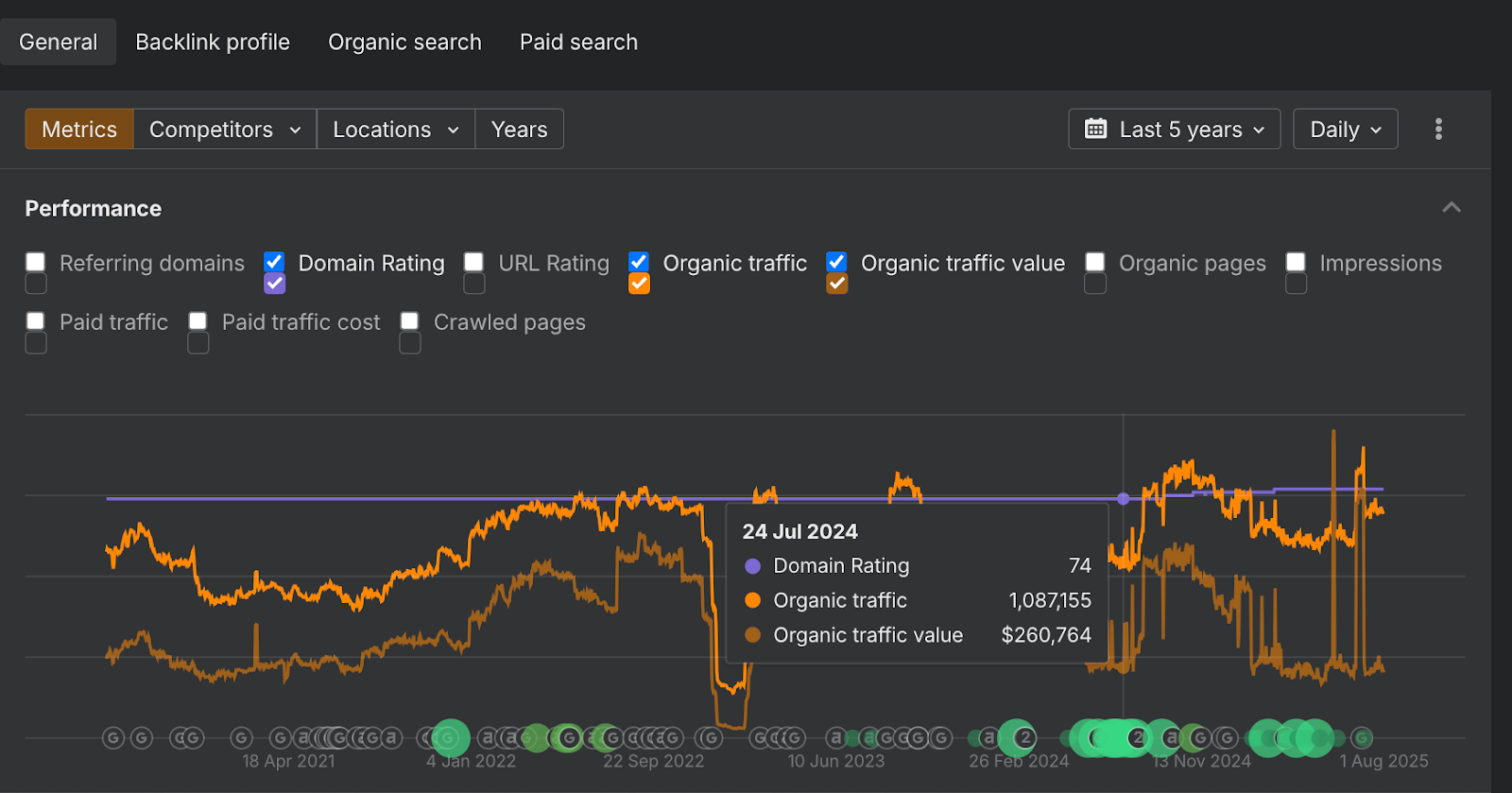Click the first Google update marker on timeline
1512x793 pixels.
(113, 737)
